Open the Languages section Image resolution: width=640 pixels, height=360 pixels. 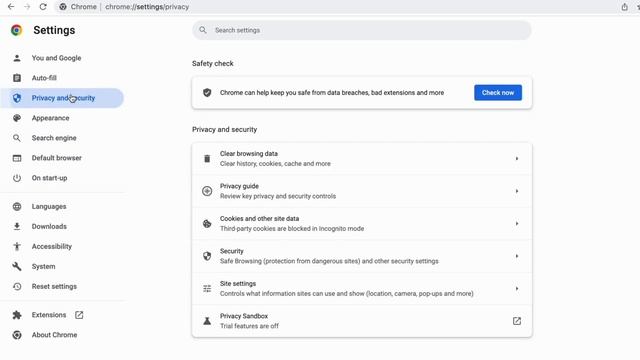pos(49,207)
